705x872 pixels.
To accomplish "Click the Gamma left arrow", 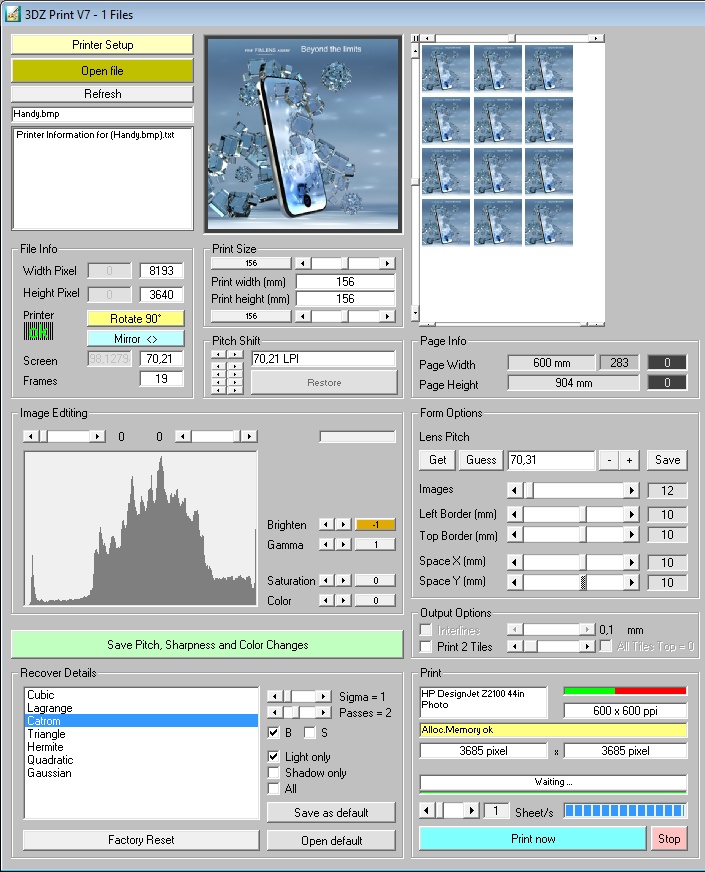I will coord(325,545).
